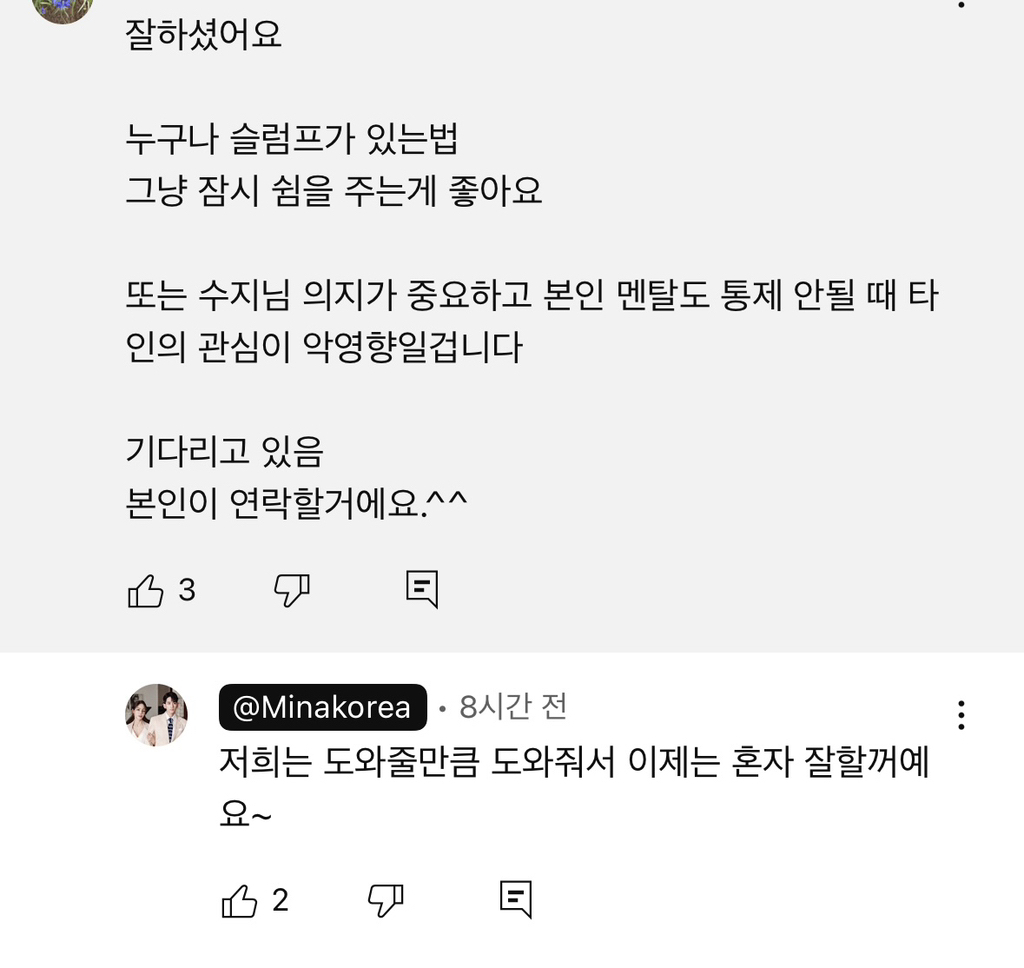Reply to the top comment
Viewport: 1024px width, 968px height.
(x=422, y=591)
